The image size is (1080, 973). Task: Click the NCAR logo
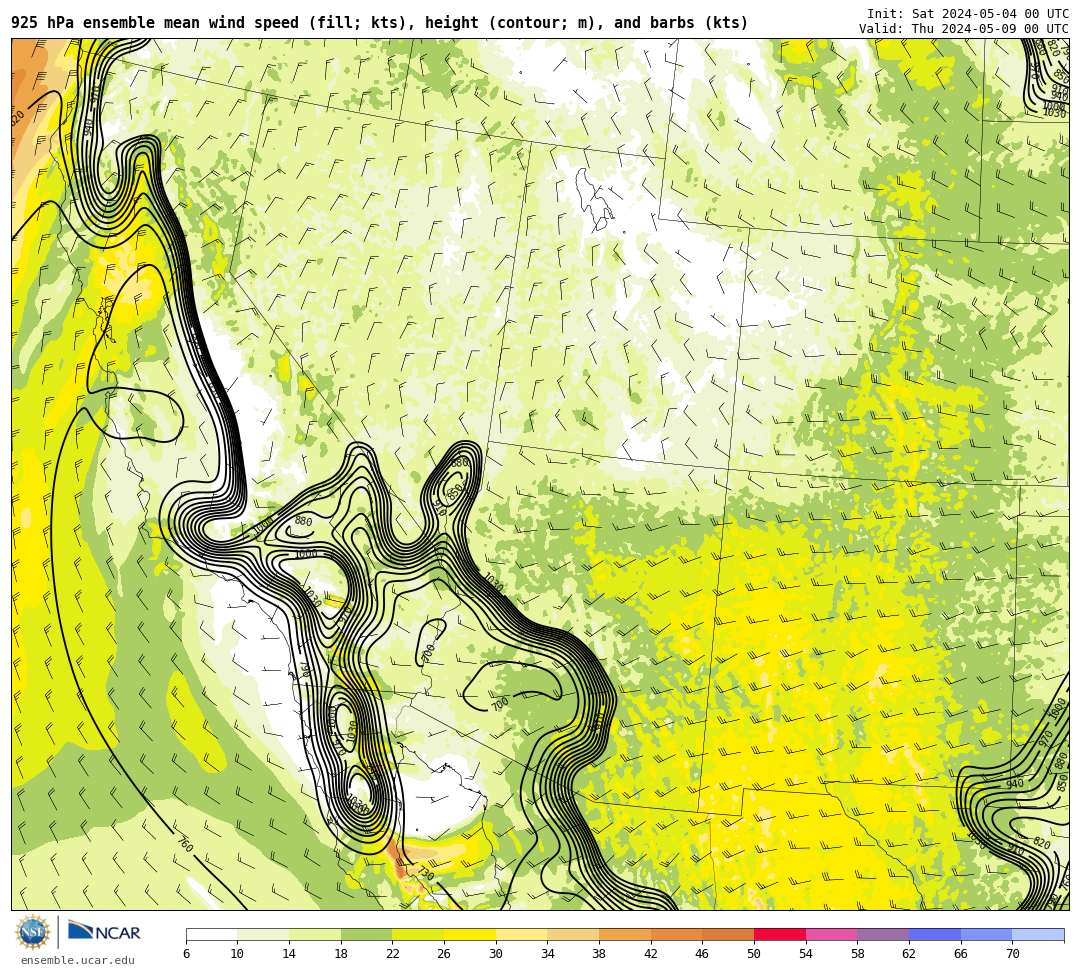tap(104, 932)
